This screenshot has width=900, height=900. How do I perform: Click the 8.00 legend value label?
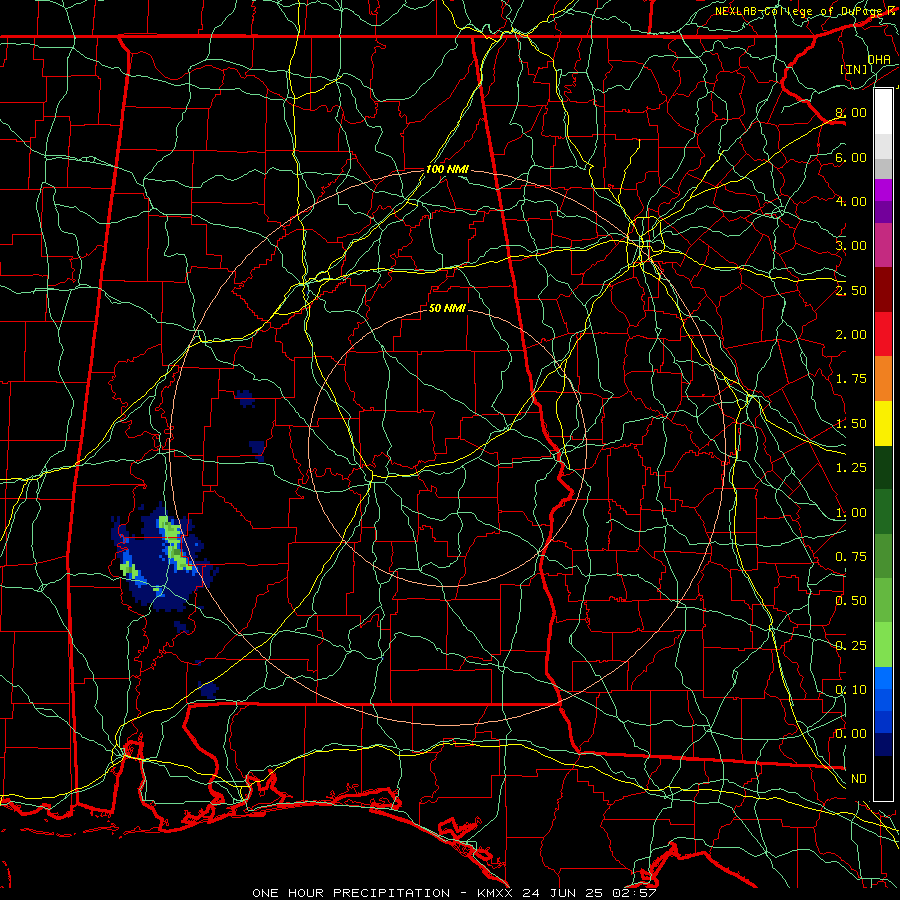pos(851,112)
